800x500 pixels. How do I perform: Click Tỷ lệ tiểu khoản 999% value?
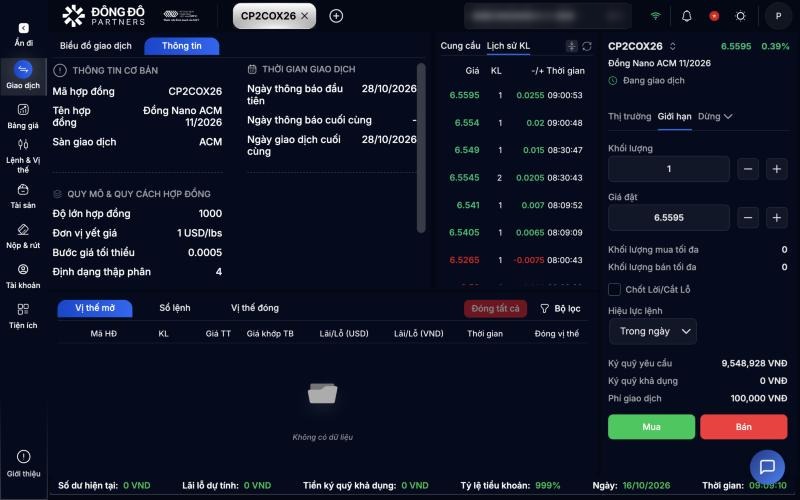[x=547, y=486]
